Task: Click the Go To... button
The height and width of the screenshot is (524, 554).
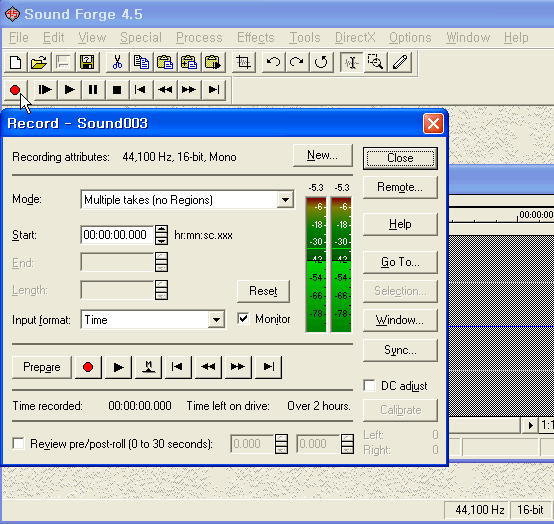Action: point(400,262)
